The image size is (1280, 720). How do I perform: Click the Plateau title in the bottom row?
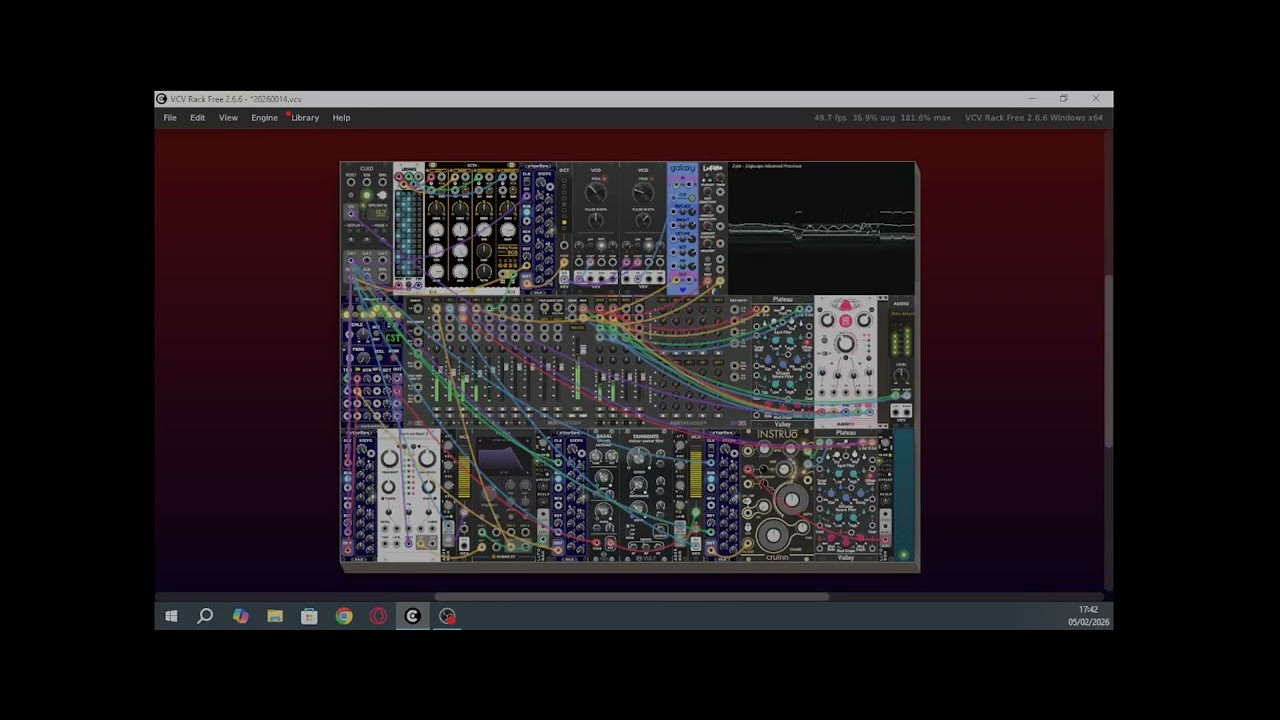(x=846, y=433)
